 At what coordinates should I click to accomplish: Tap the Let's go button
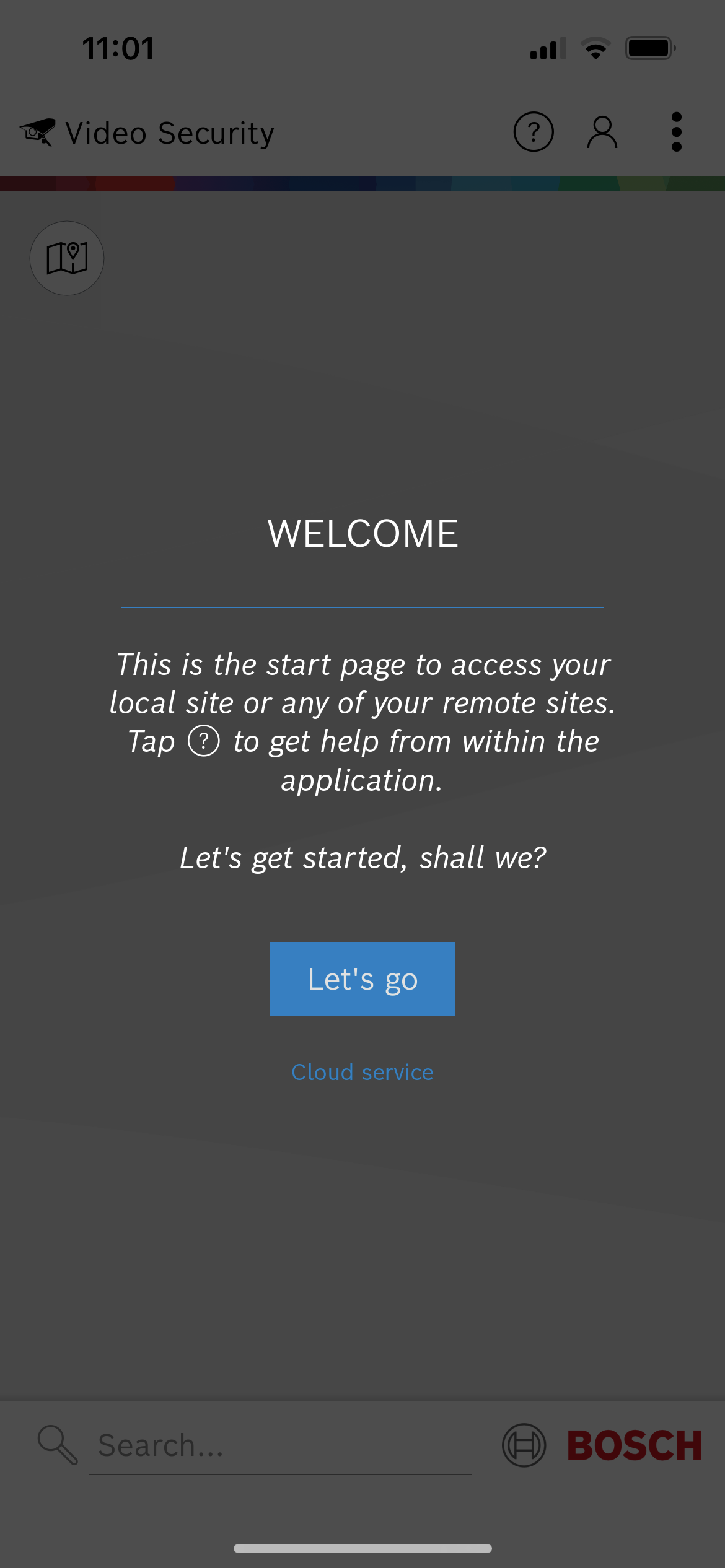pyautogui.click(x=362, y=979)
